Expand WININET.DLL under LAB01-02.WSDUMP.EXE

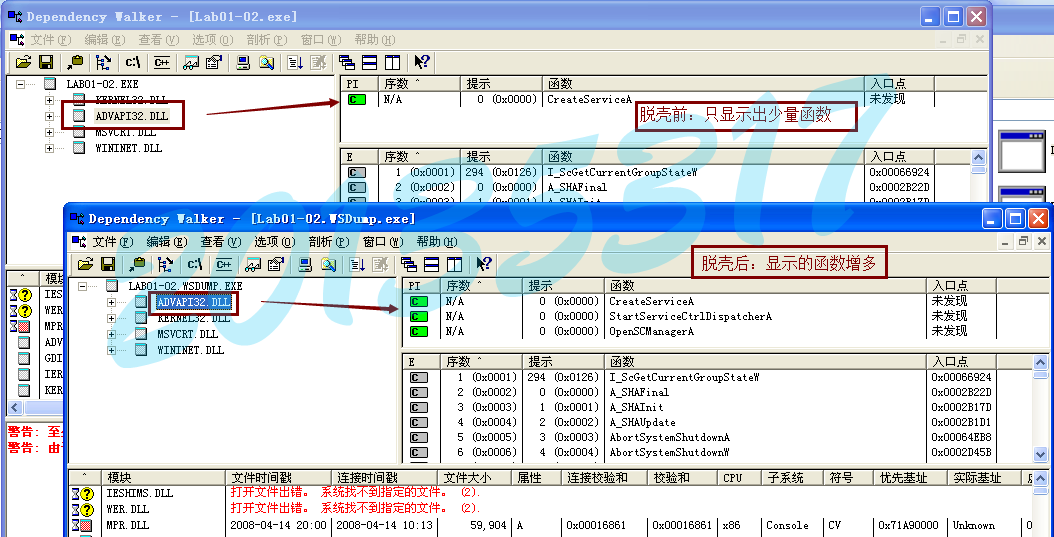112,350
